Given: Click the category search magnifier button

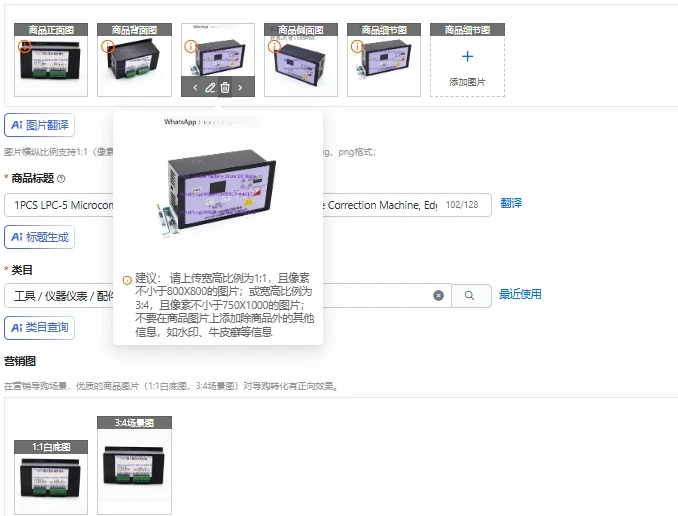Looking at the screenshot, I should [x=471, y=296].
